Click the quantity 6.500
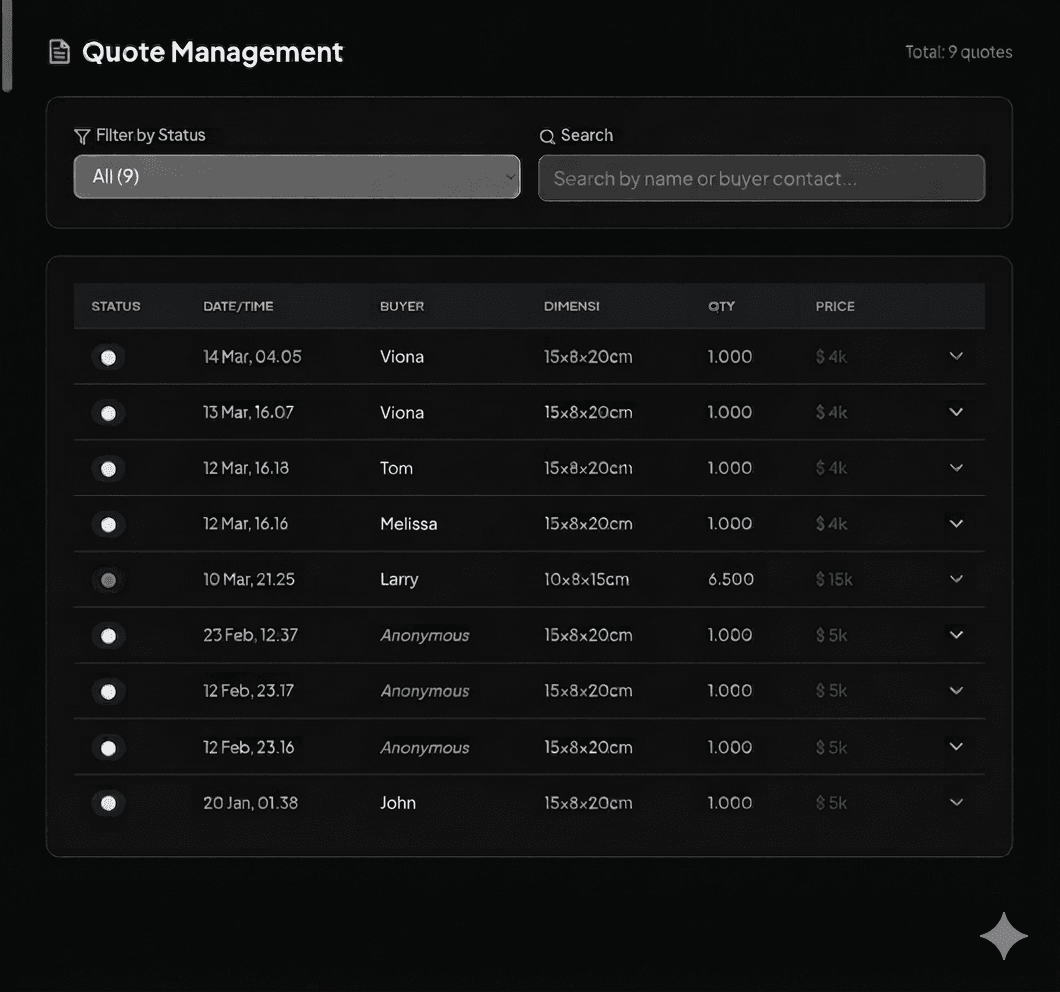Viewport: 1060px width, 992px height. [x=730, y=580]
